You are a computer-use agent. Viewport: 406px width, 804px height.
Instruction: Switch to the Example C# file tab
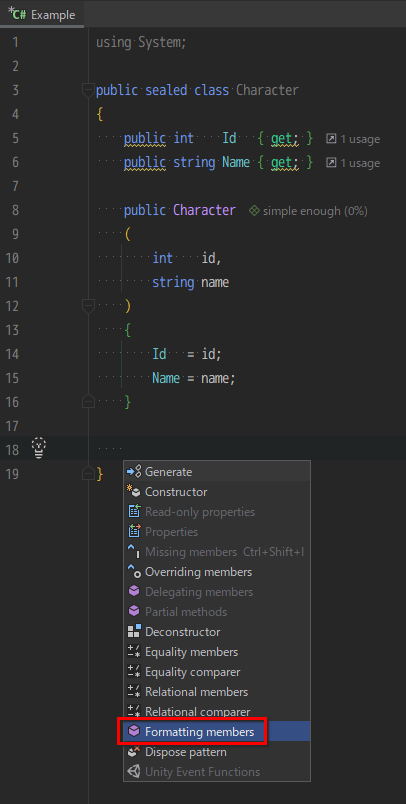(42, 14)
